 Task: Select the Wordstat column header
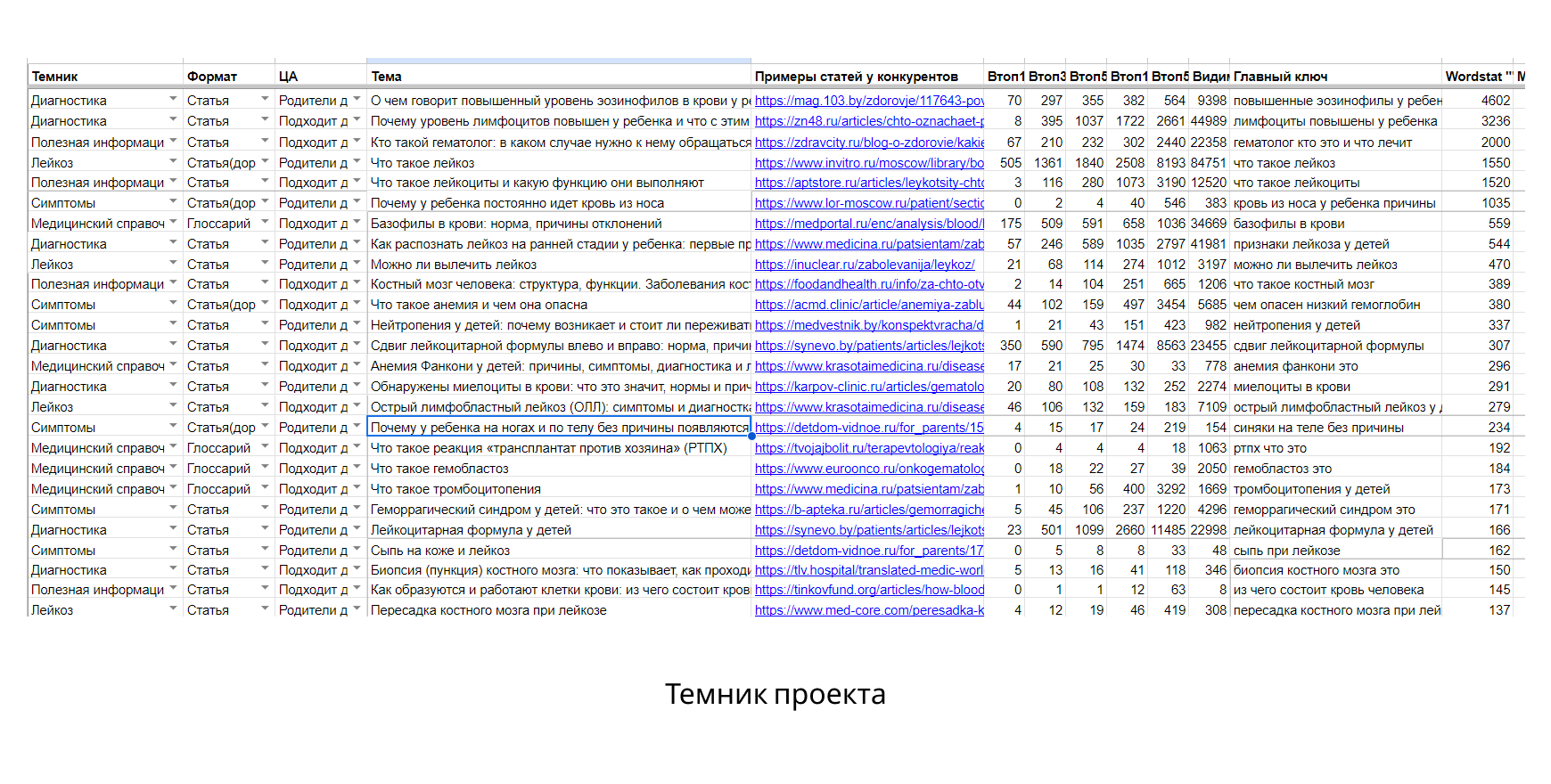click(1477, 77)
